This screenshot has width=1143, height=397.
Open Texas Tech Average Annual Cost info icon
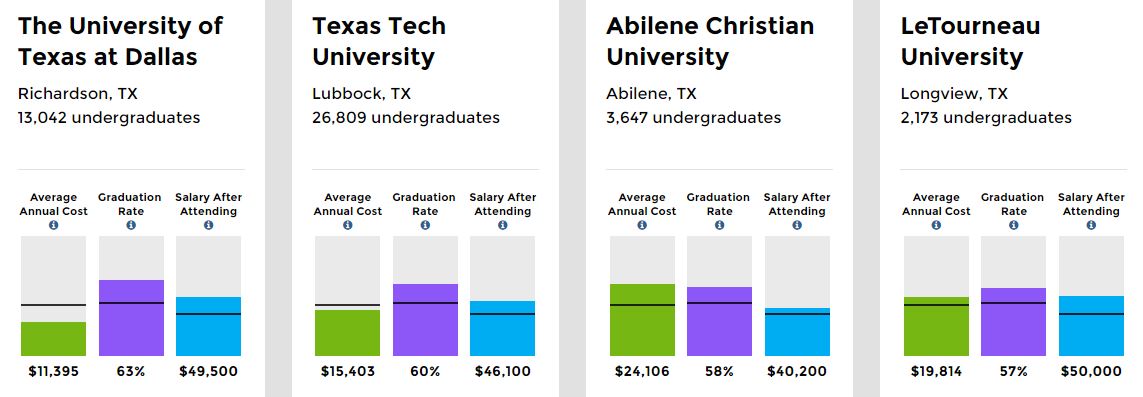348,225
